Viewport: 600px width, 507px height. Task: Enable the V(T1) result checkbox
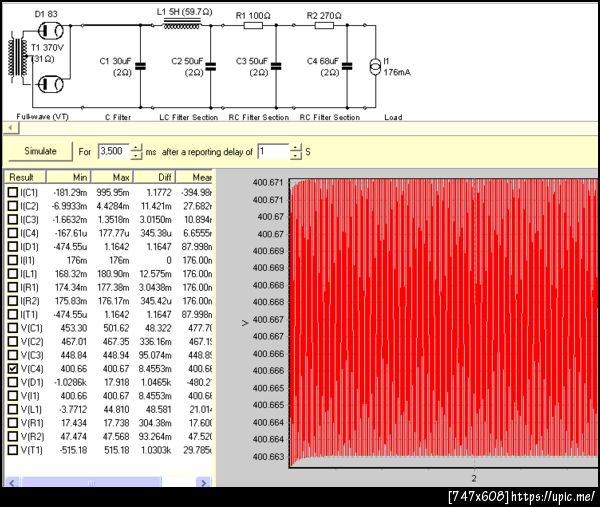pyautogui.click(x=13, y=450)
